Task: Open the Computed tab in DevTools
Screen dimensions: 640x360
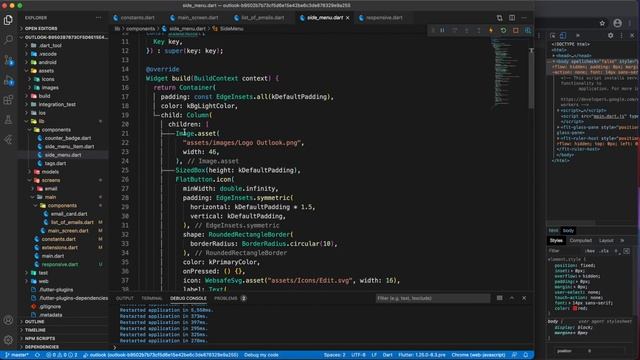Action: click(x=580, y=240)
